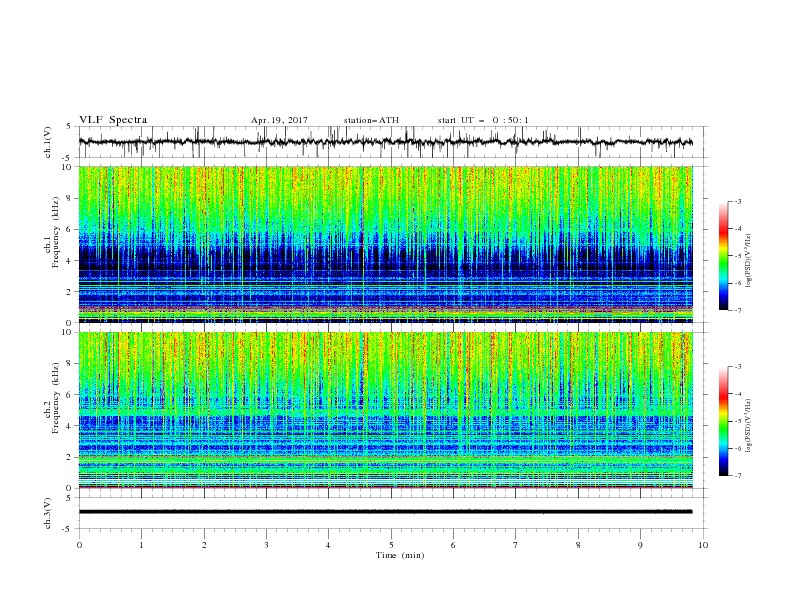Click the ch.2 'Frequency (kHz)' axis label
This screenshot has height=612, width=792.
click(55, 397)
